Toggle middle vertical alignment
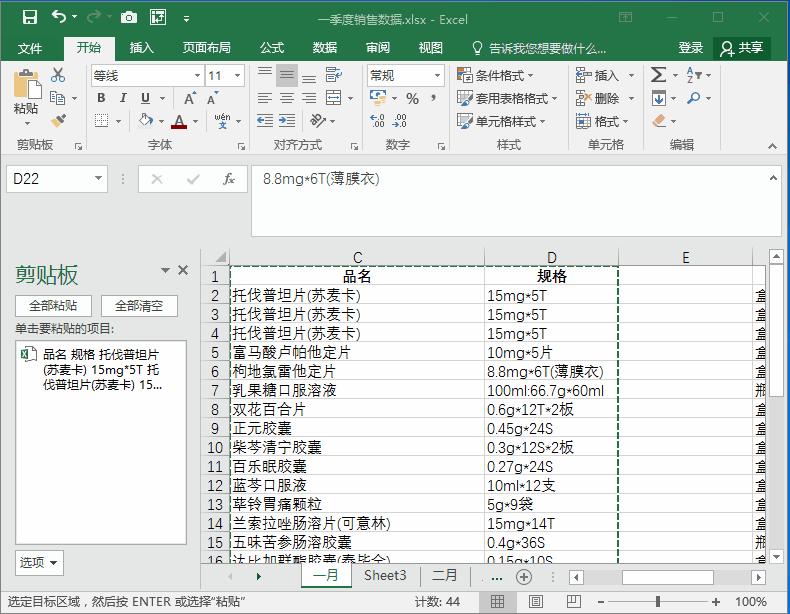The width and height of the screenshot is (790, 614). [287, 75]
